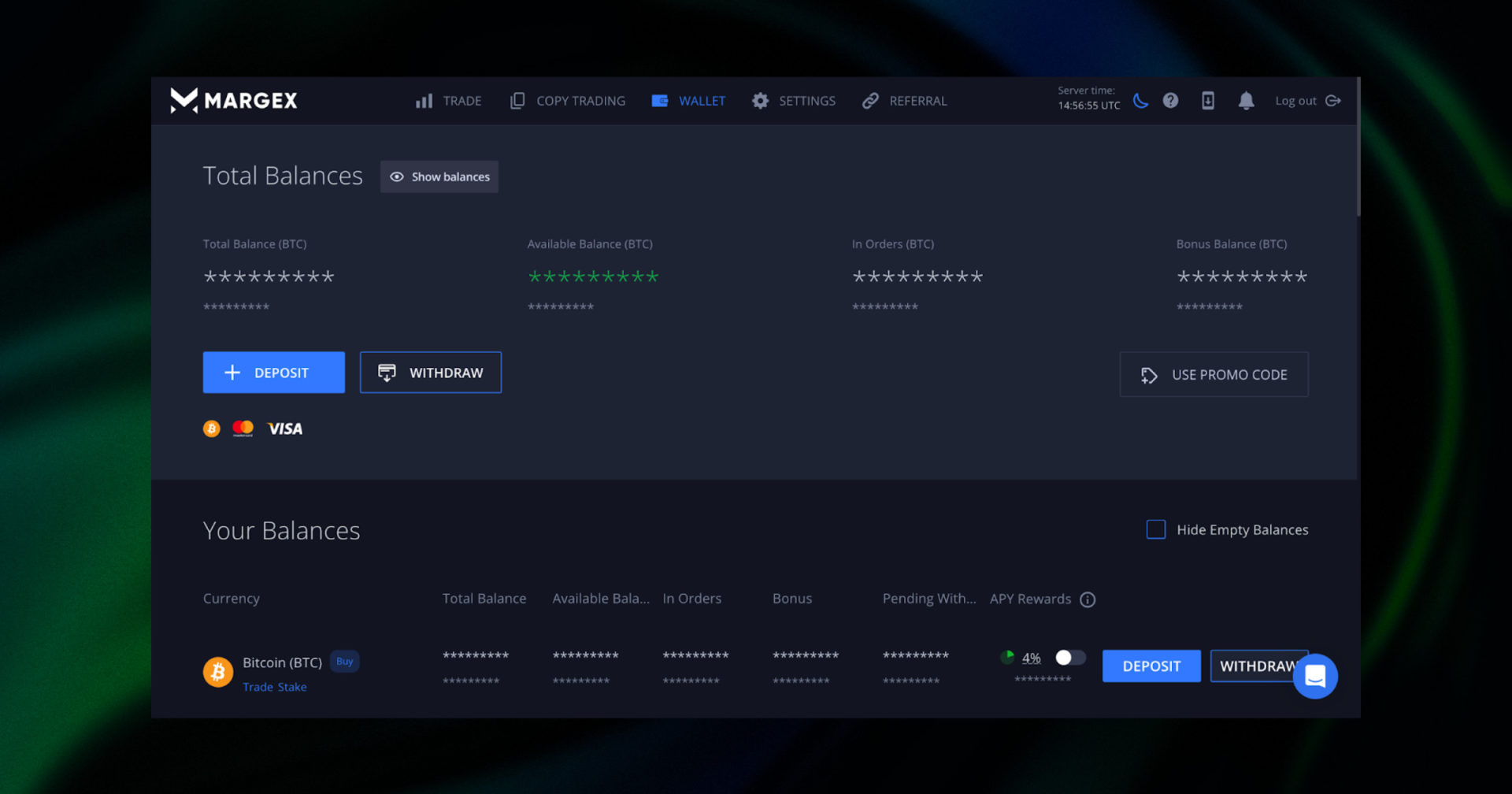Open the APY Rewards info tooltip
Image resolution: width=1512 pixels, height=794 pixels.
pos(1088,599)
